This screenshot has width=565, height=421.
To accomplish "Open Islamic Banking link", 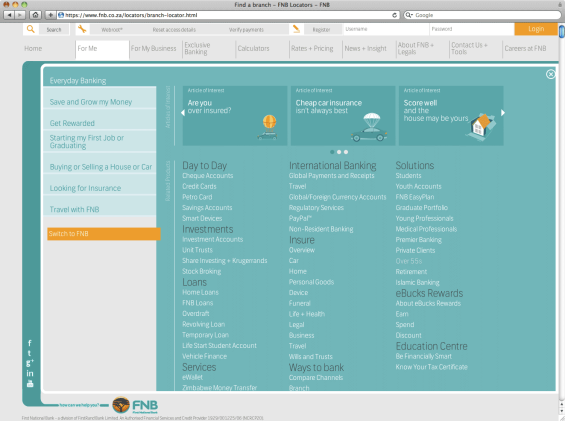I will (x=418, y=282).
